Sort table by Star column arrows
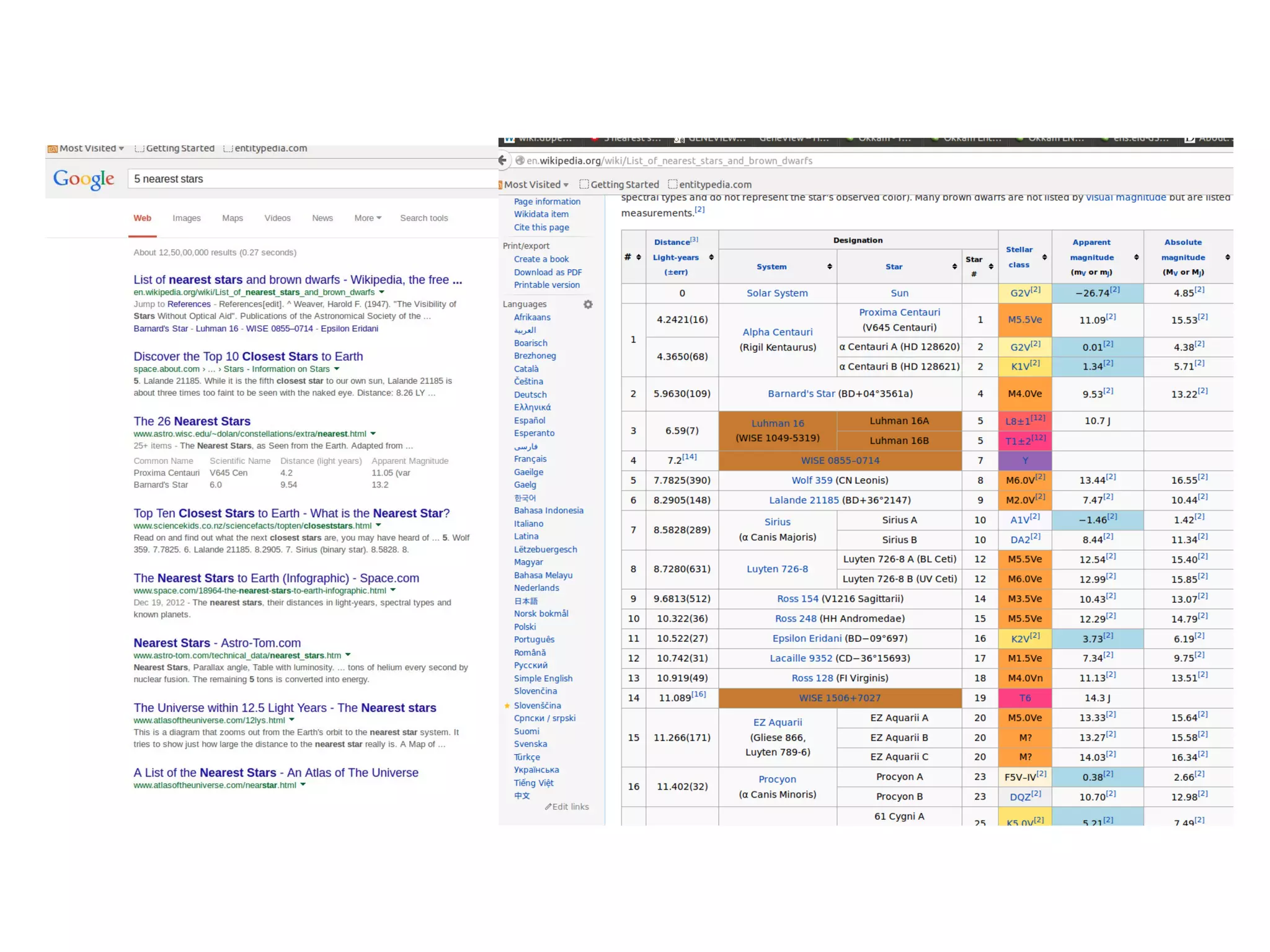 954,267
